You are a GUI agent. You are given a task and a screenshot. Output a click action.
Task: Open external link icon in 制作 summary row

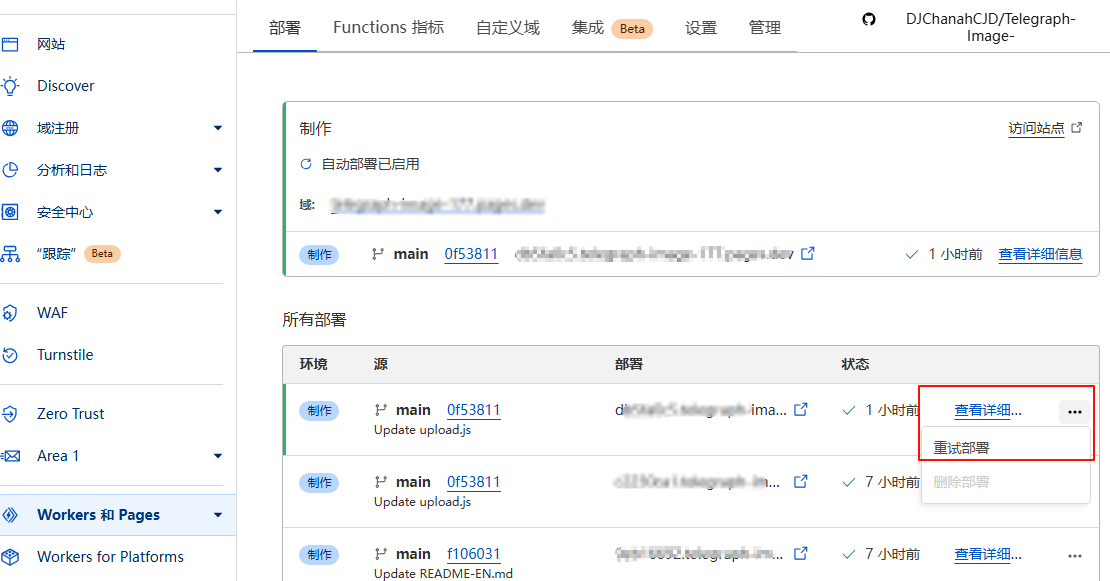coord(808,253)
